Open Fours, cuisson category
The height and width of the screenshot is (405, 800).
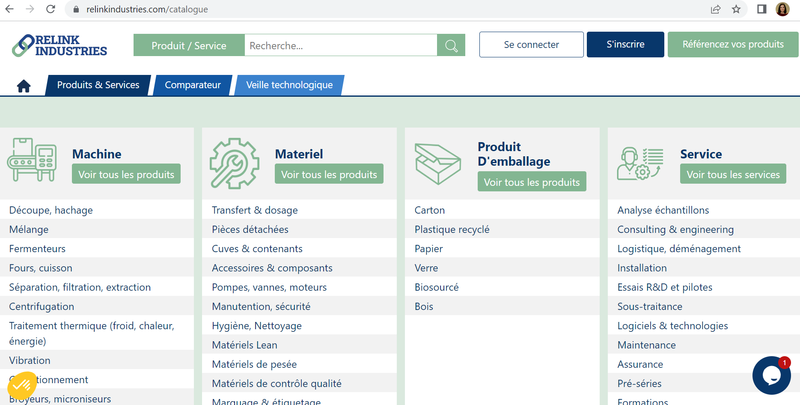click(40, 268)
